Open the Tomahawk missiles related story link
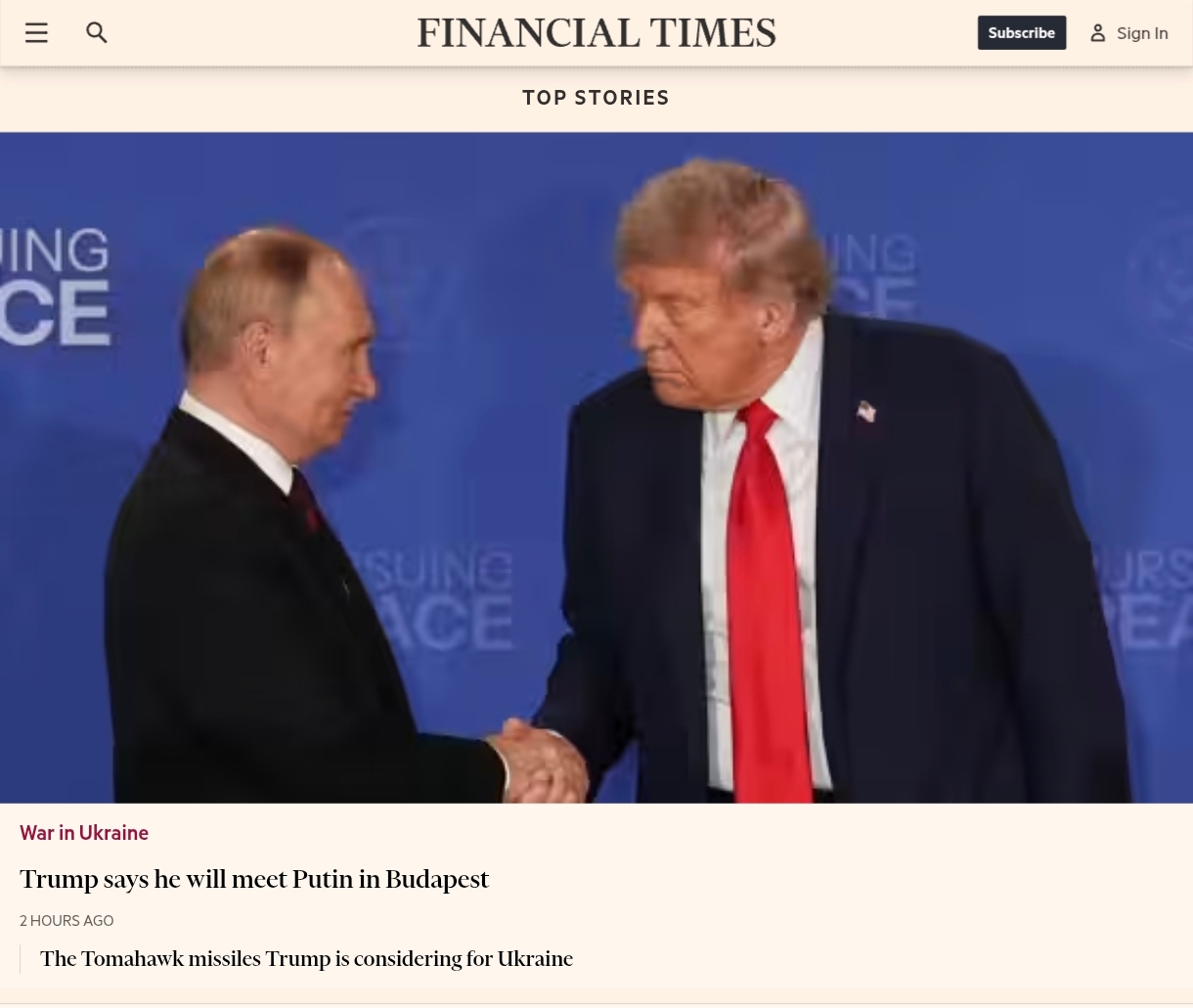This screenshot has height=1008, width=1193. 306,959
